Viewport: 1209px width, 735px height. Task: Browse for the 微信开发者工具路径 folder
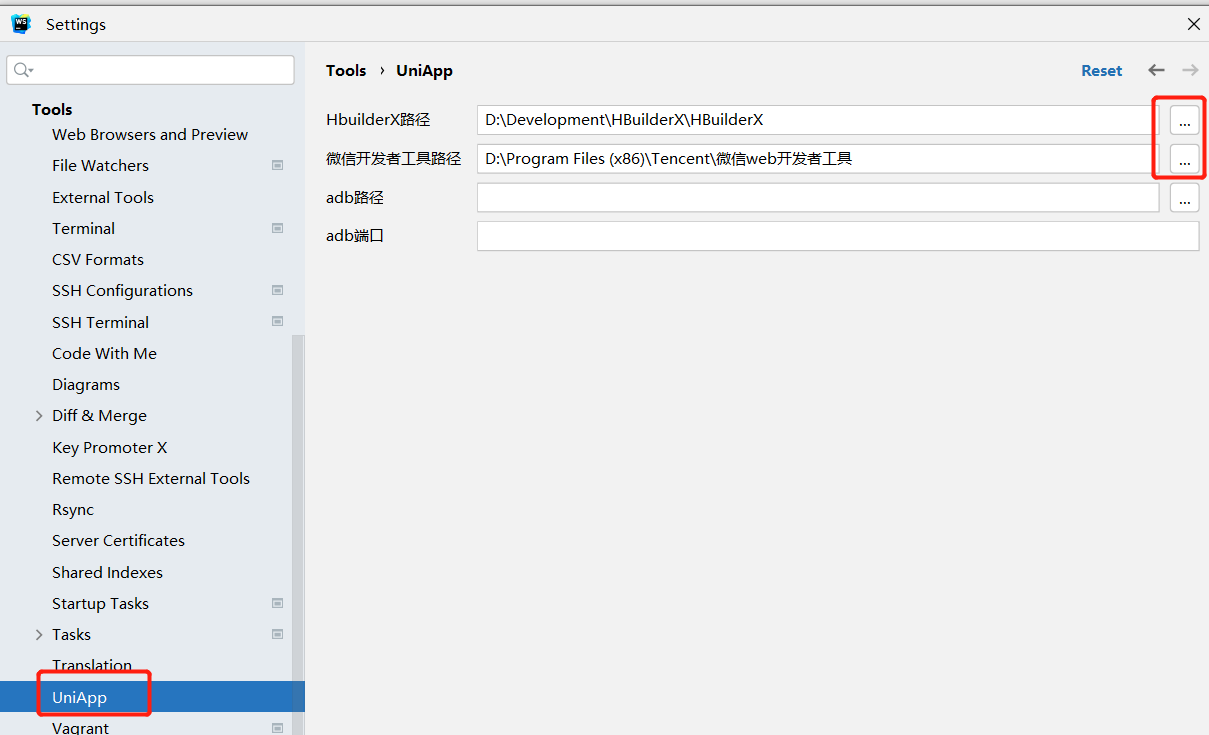pos(1184,158)
